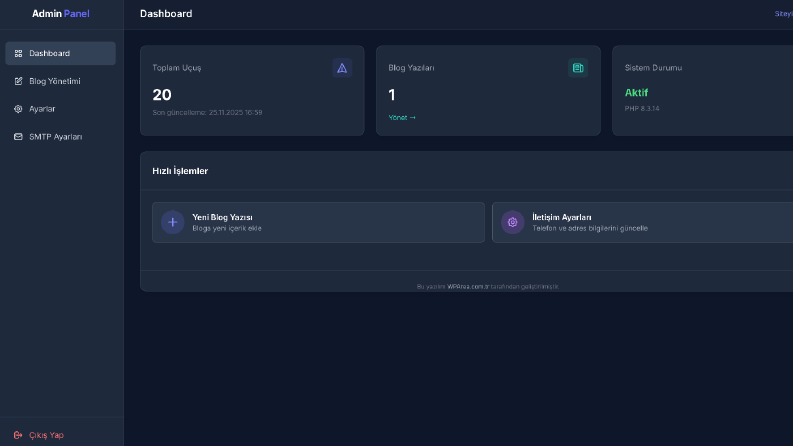Image resolution: width=793 pixels, height=446 pixels.
Task: Click the Aktif system status text
Action: point(636,93)
